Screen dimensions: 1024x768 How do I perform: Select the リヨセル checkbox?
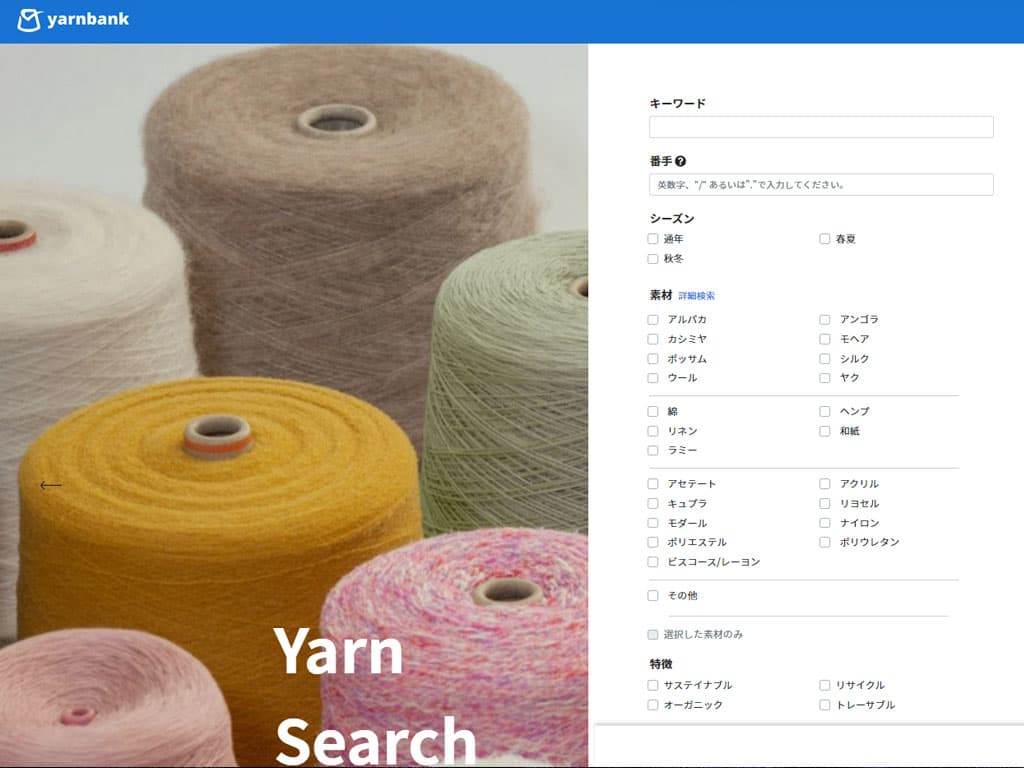[825, 504]
